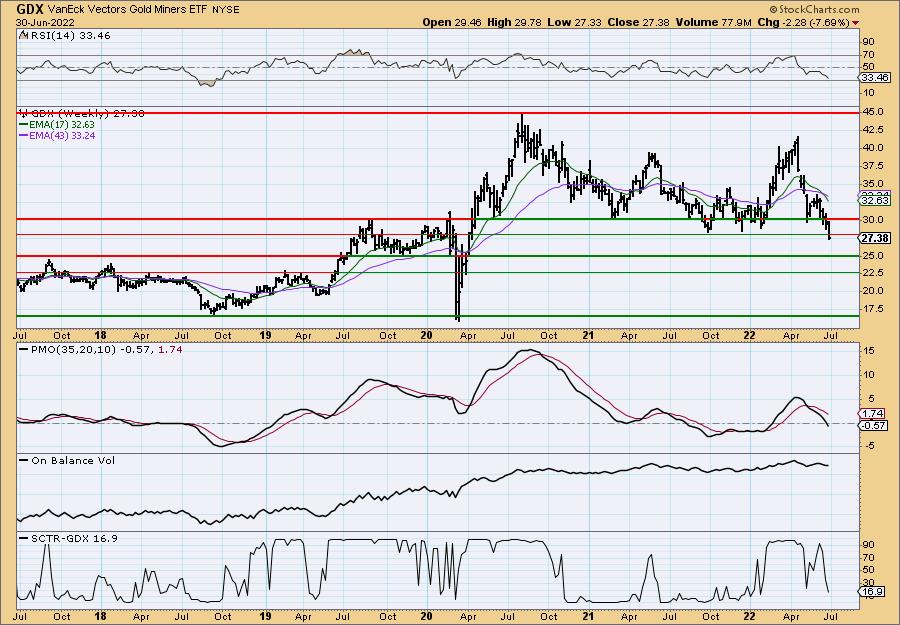This screenshot has width=900, height=625.
Task: Open the StockCharts.com watermark link
Action: 814,9
